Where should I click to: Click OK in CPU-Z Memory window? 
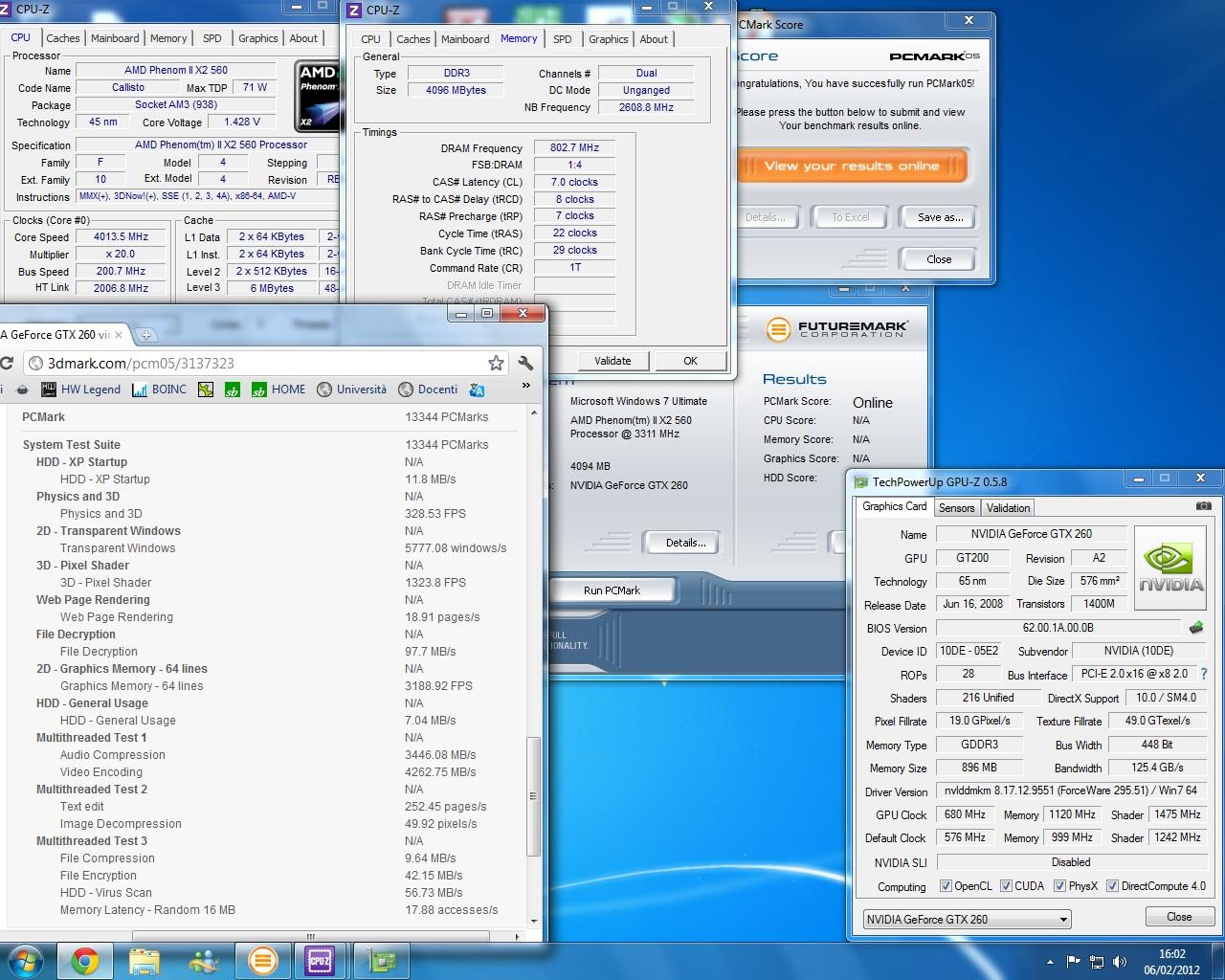pos(690,361)
